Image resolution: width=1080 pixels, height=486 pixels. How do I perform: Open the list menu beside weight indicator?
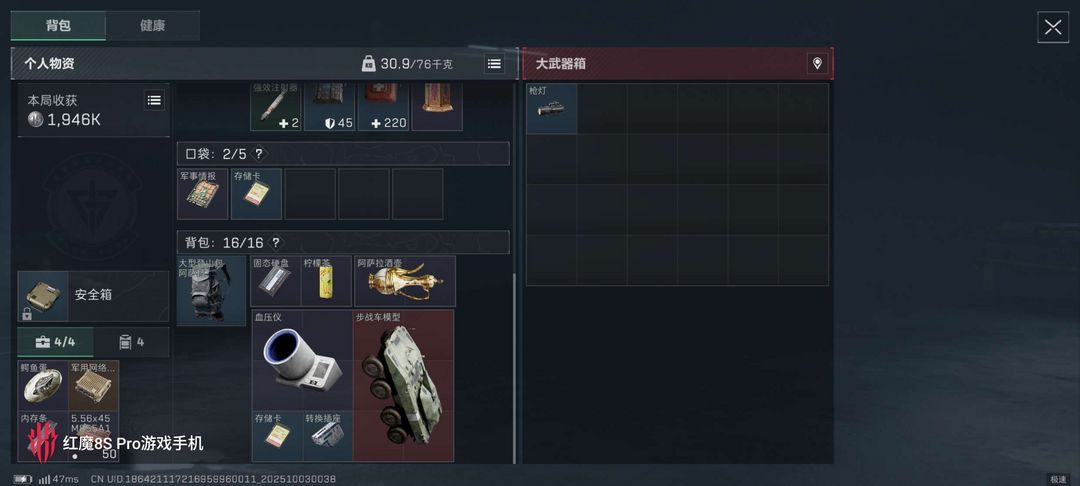[x=494, y=63]
